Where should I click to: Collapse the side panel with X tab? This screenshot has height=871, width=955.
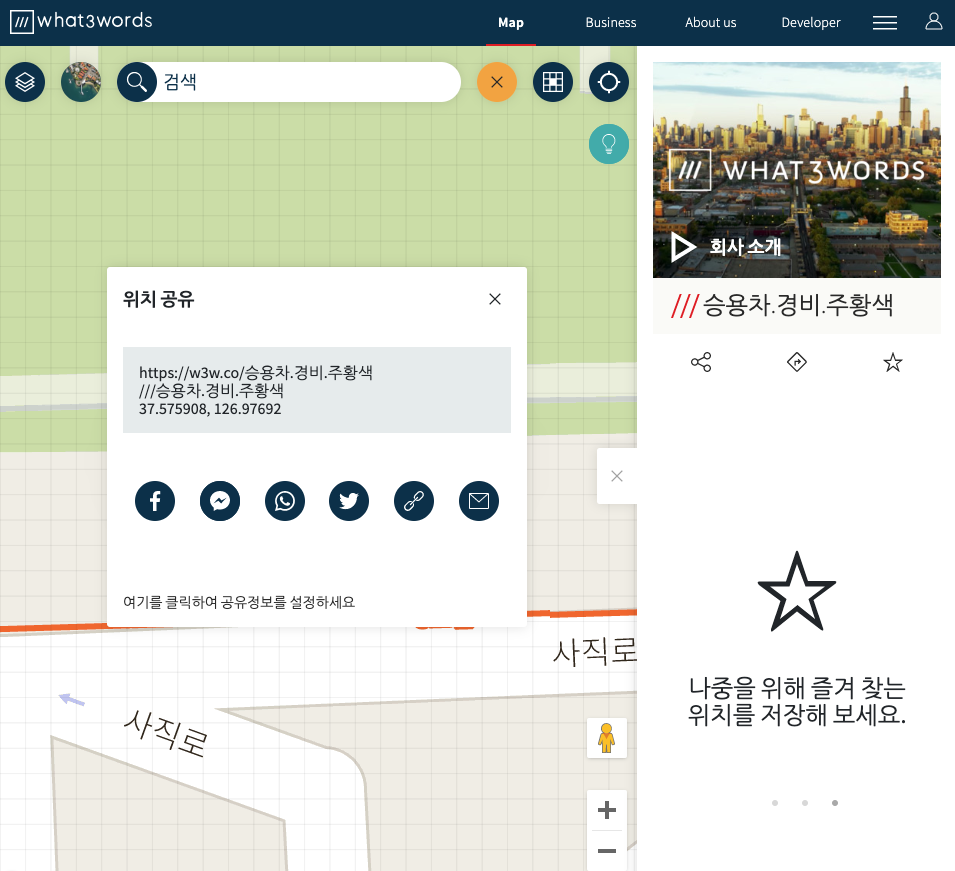point(617,476)
